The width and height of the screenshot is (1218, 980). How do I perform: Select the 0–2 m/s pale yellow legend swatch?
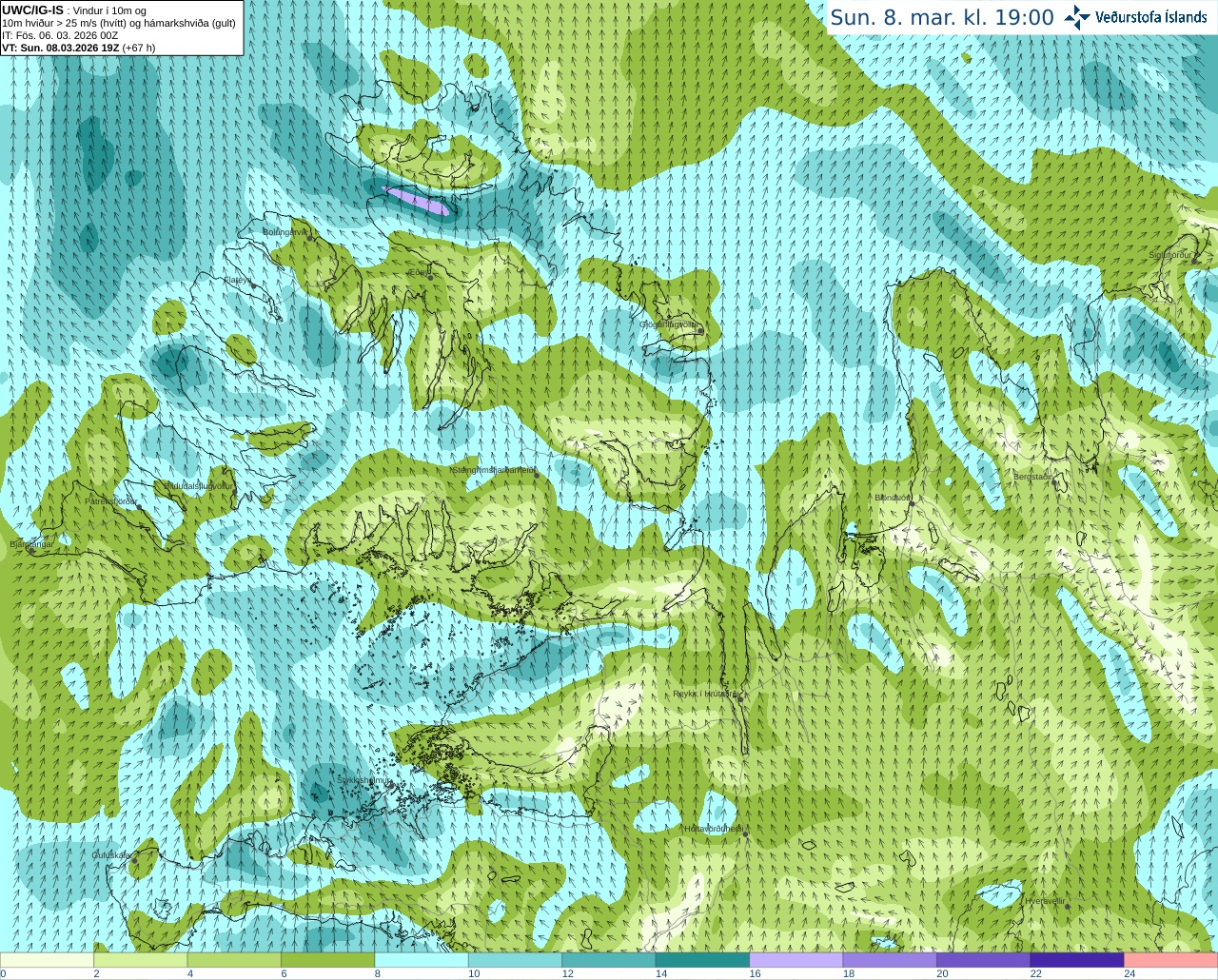[47, 960]
